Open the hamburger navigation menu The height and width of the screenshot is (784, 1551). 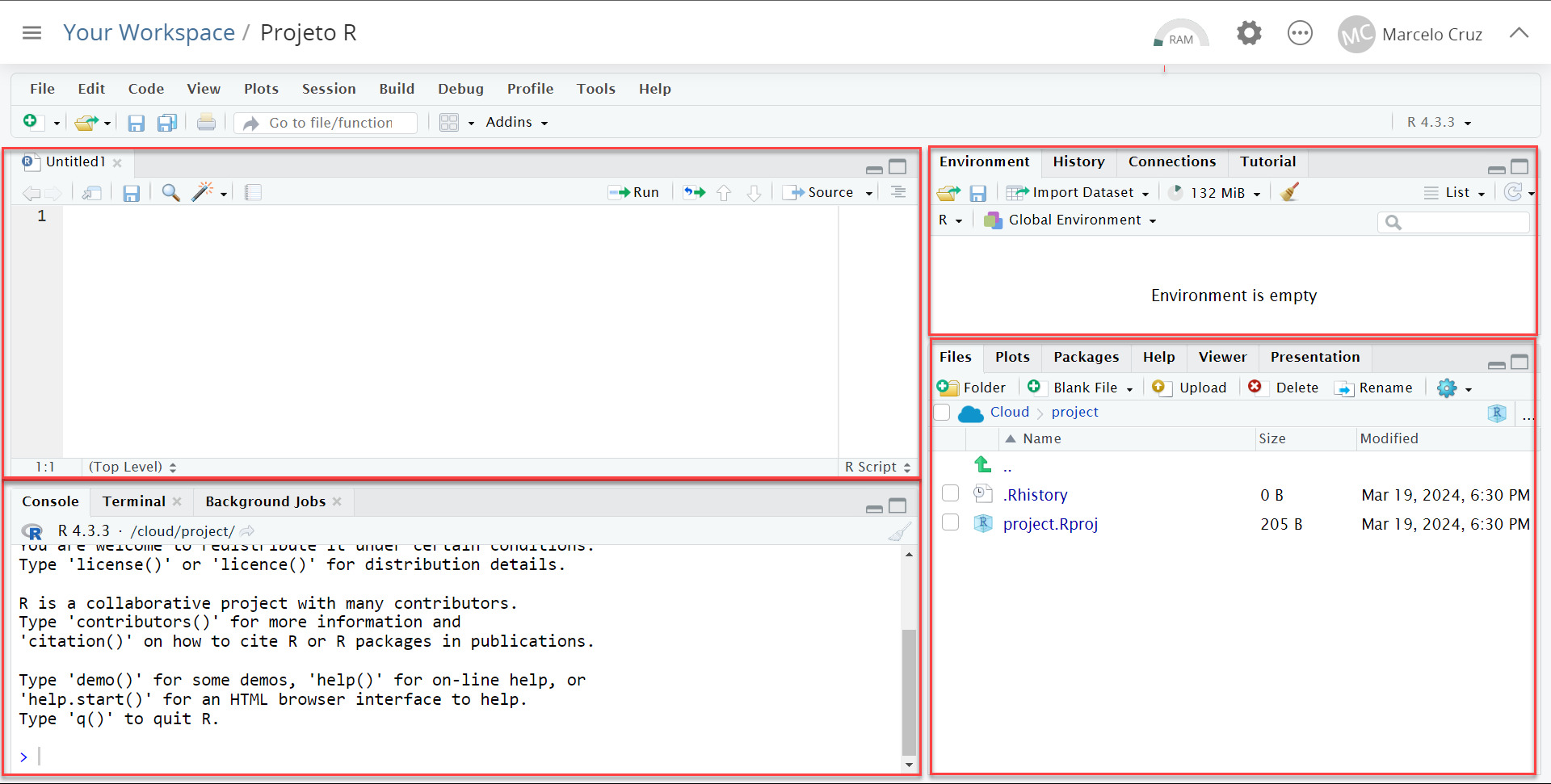[32, 32]
